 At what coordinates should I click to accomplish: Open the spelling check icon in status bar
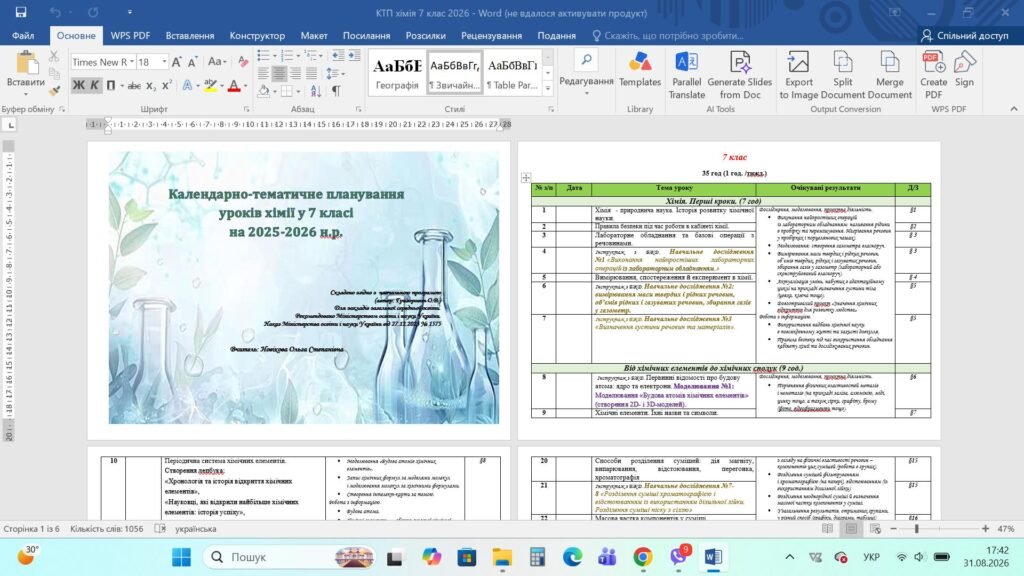pyautogui.click(x=160, y=528)
